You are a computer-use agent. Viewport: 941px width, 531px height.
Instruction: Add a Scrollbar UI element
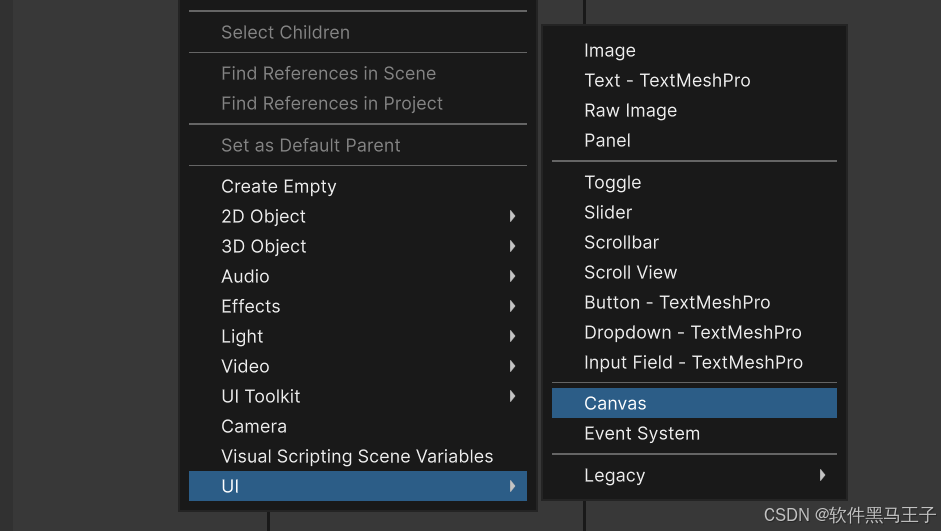[621, 242]
